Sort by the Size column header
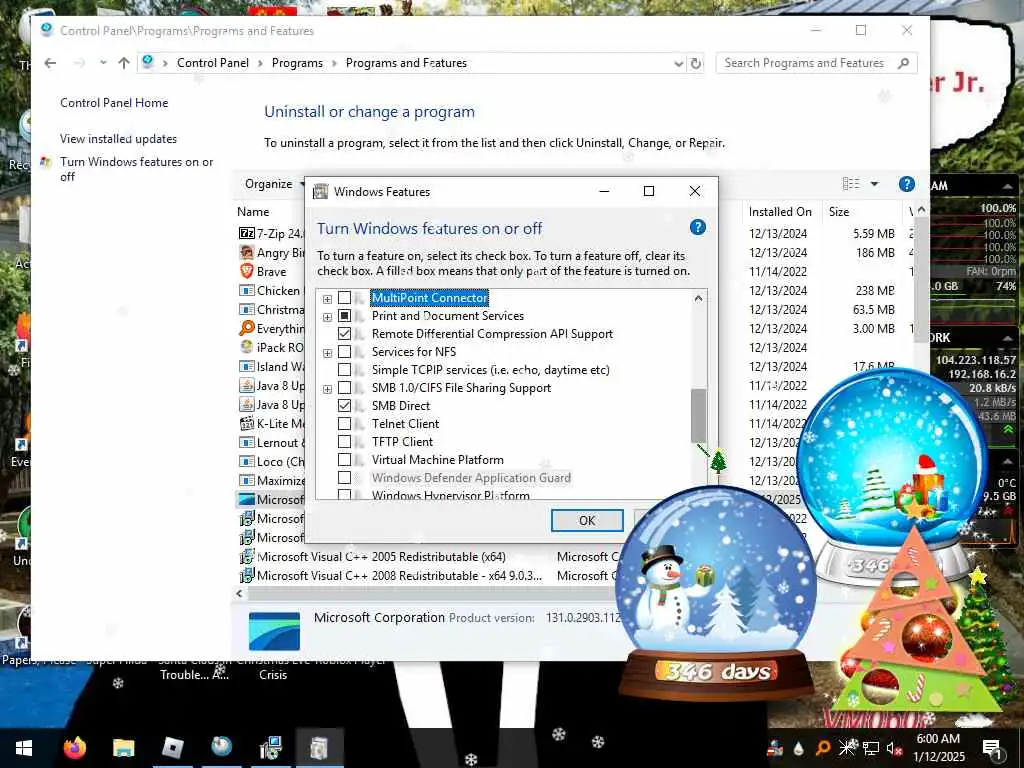The width and height of the screenshot is (1024, 768). [839, 212]
